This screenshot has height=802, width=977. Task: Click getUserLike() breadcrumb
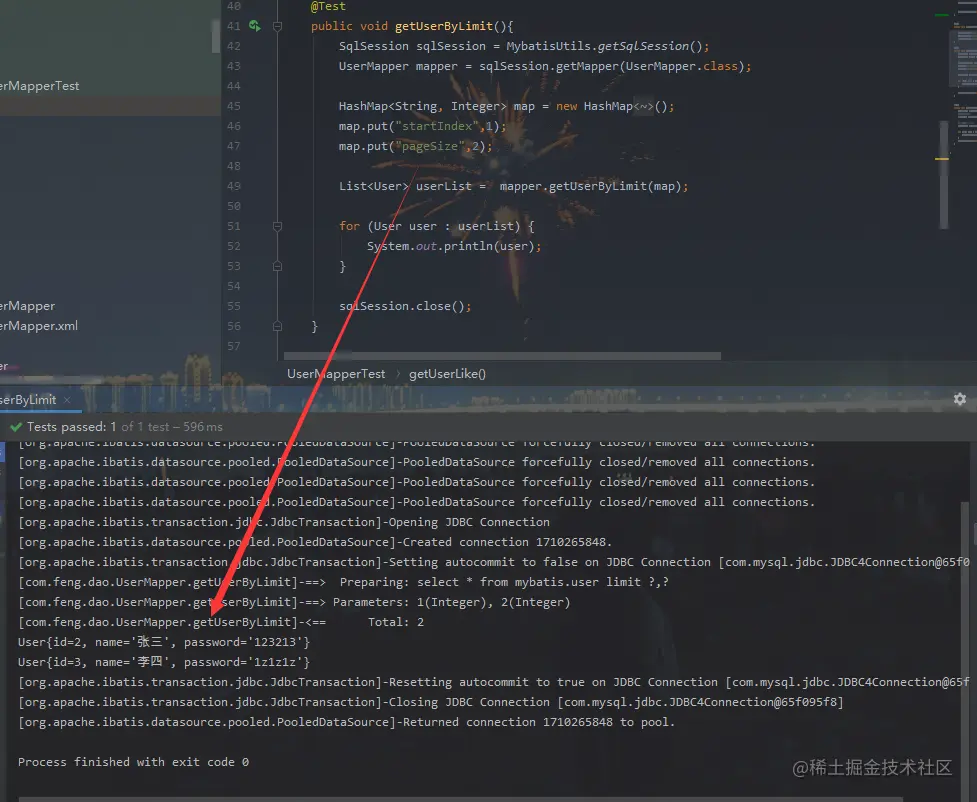[447, 374]
